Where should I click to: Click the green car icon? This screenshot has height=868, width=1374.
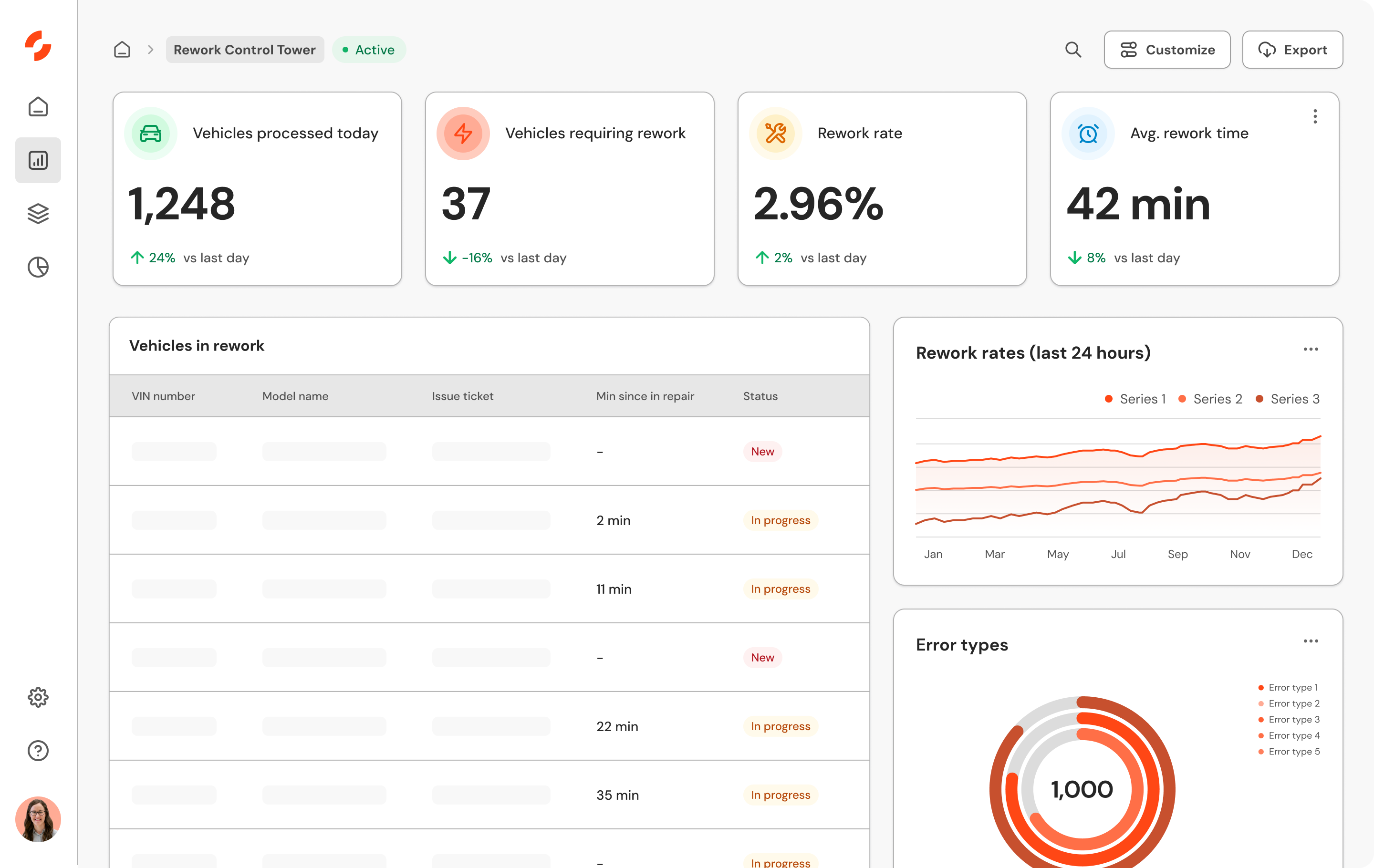pyautogui.click(x=151, y=134)
